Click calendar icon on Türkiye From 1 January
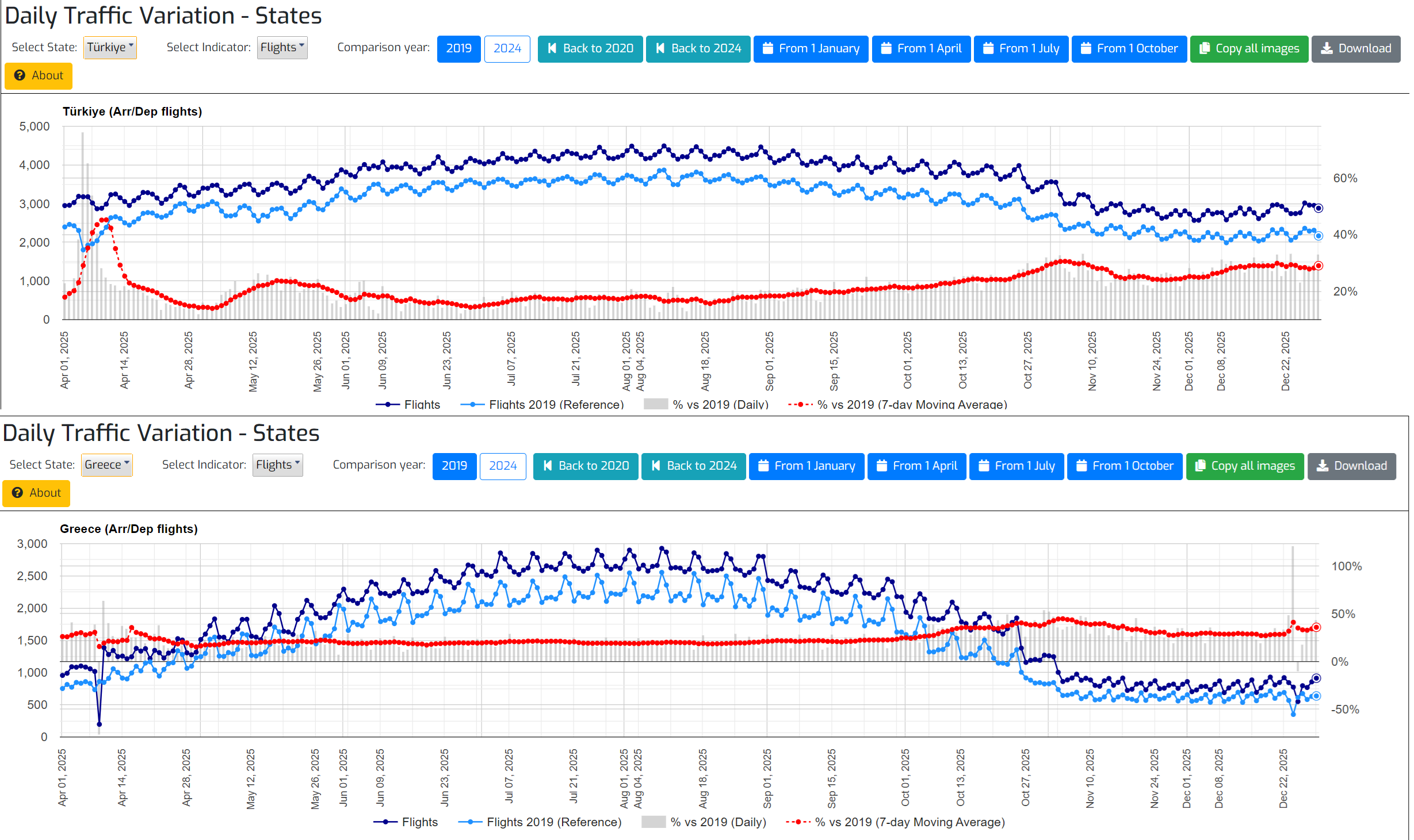The width and height of the screenshot is (1414, 840). coord(767,48)
